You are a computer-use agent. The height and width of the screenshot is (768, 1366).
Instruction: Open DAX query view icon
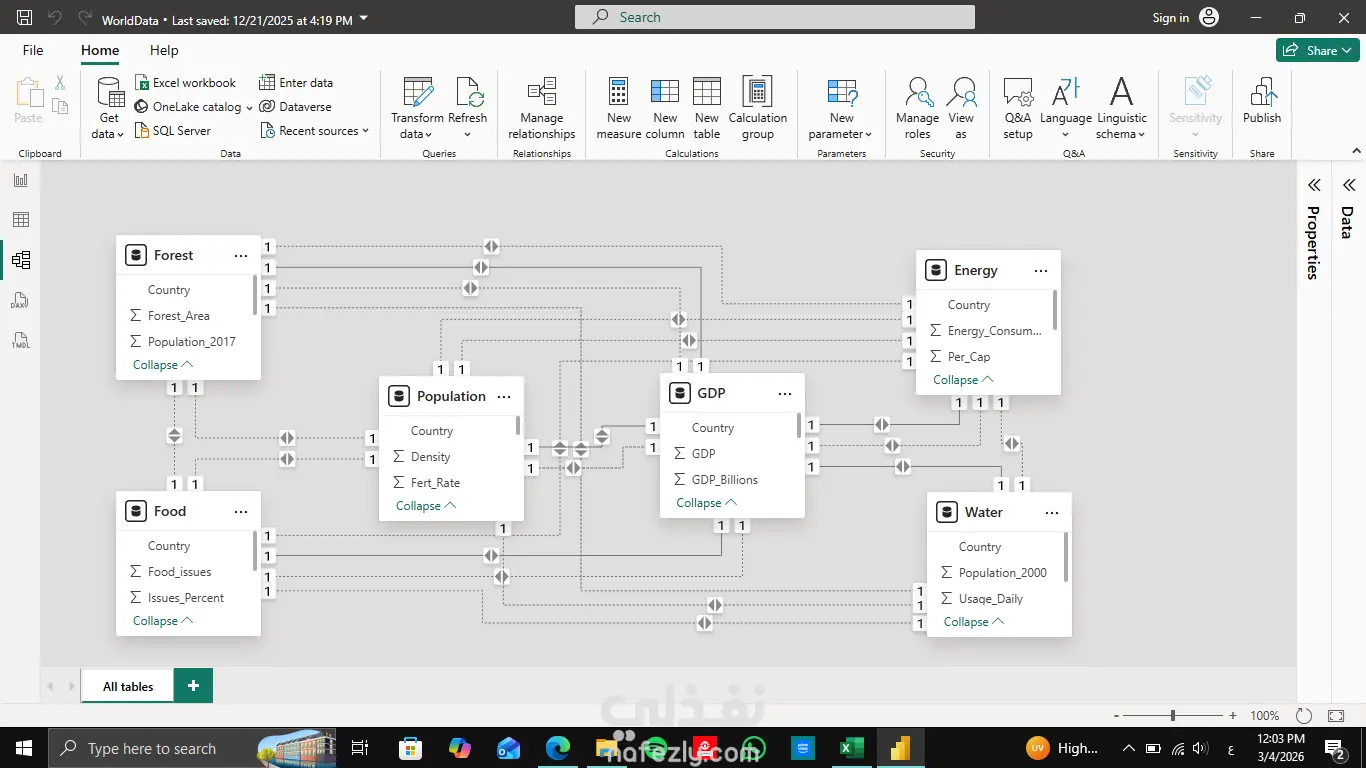(20, 301)
